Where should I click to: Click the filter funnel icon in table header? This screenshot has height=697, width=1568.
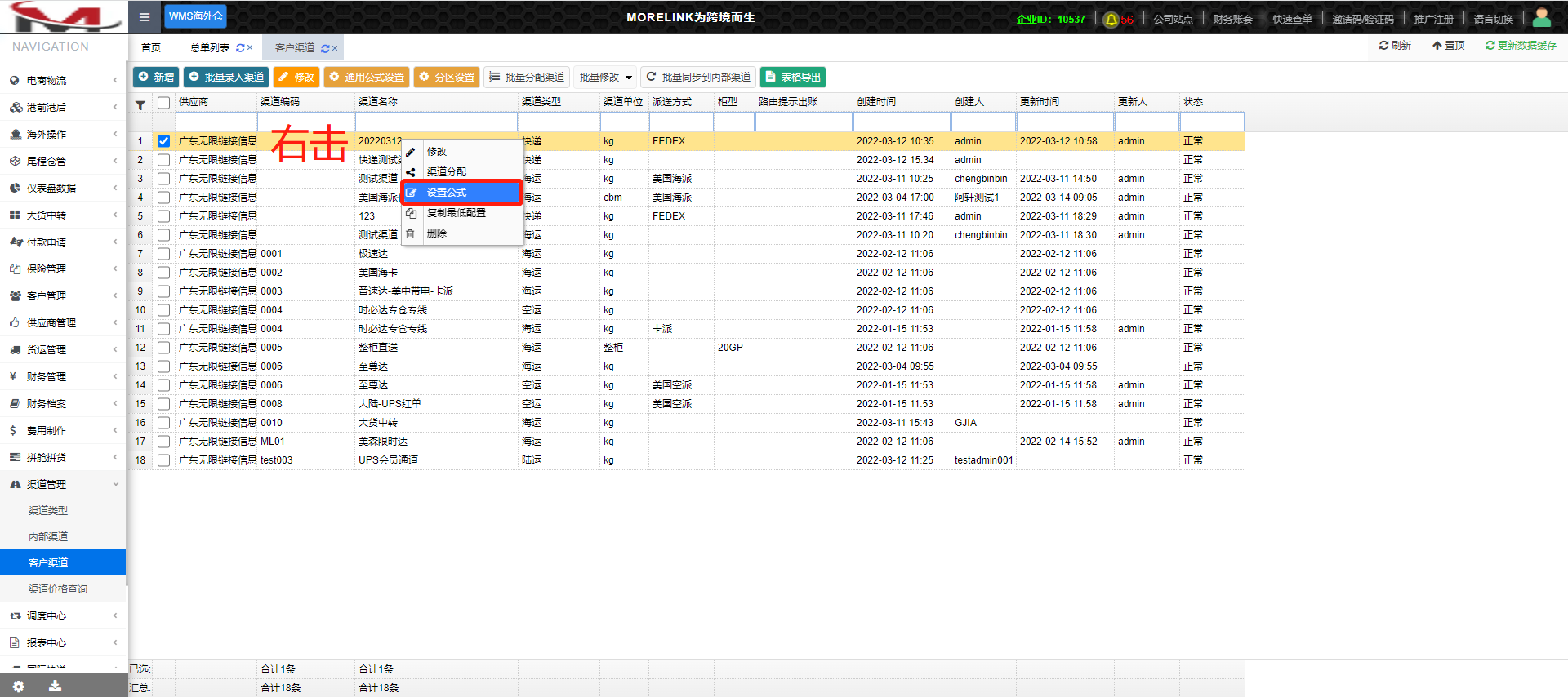click(140, 104)
